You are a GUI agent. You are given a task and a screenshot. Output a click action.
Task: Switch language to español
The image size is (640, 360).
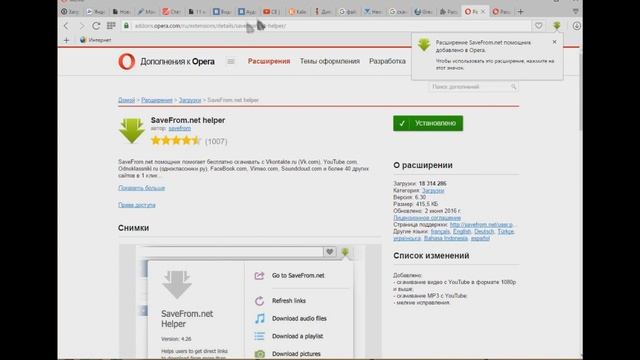pos(480,238)
